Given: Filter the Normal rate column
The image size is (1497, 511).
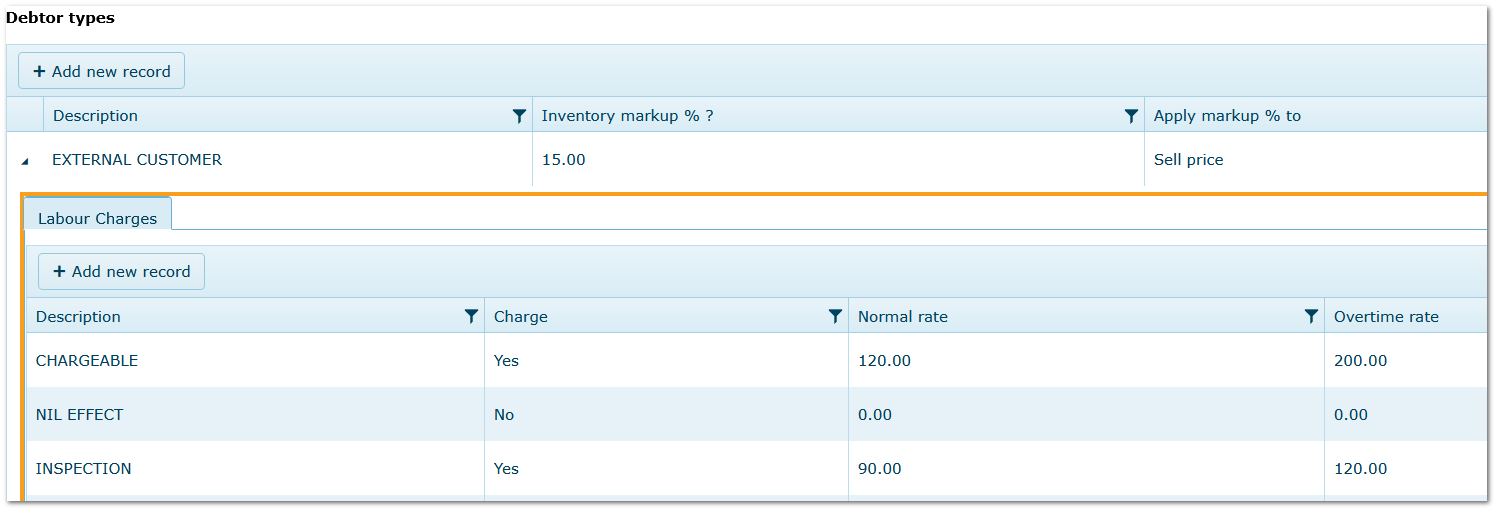Looking at the screenshot, I should [x=1311, y=316].
